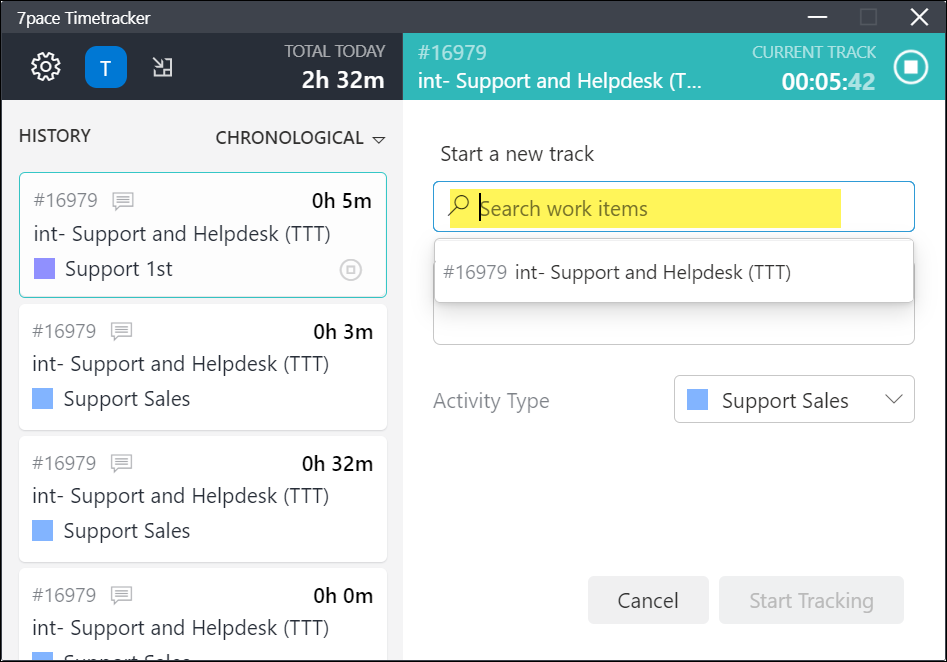Image resolution: width=947 pixels, height=662 pixels.
Task: Click the Start a new track heading
Action: pyautogui.click(x=517, y=154)
